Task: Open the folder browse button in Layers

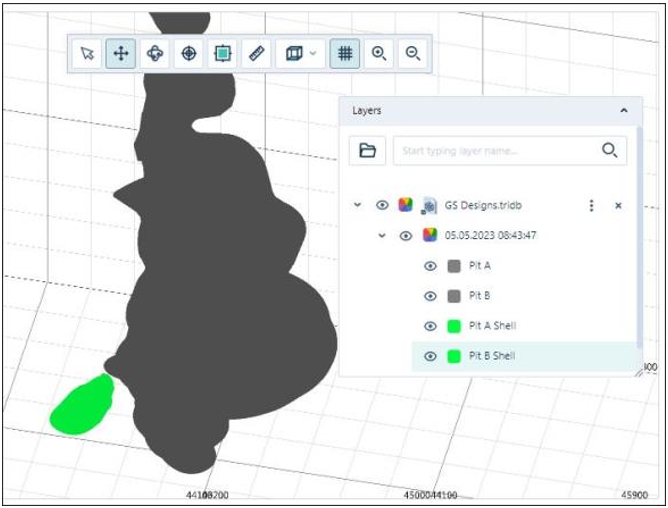Action: coord(367,151)
